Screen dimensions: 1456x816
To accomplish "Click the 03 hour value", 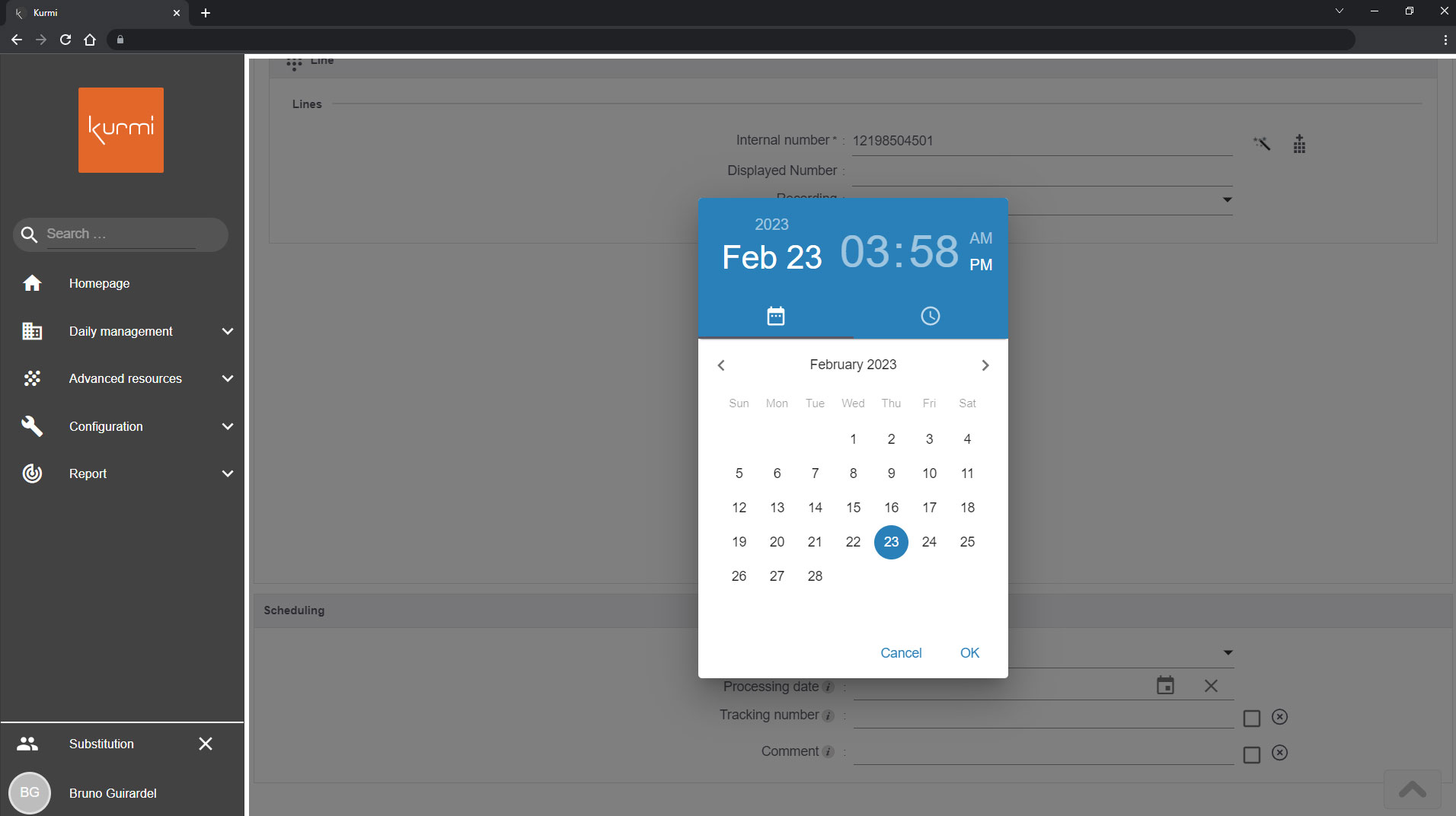I will point(864,251).
